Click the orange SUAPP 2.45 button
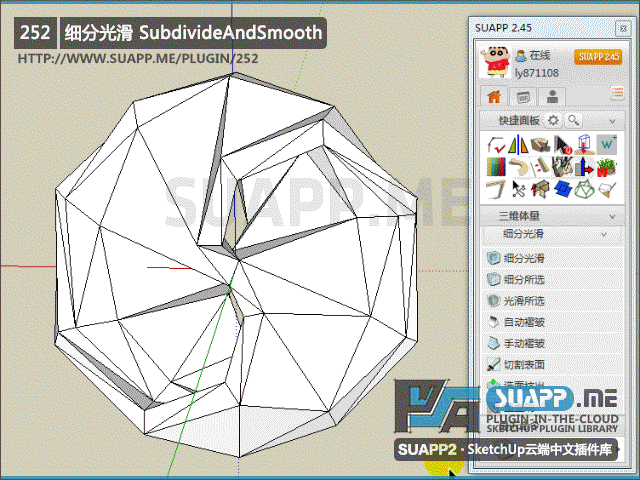The height and width of the screenshot is (480, 640). click(598, 57)
